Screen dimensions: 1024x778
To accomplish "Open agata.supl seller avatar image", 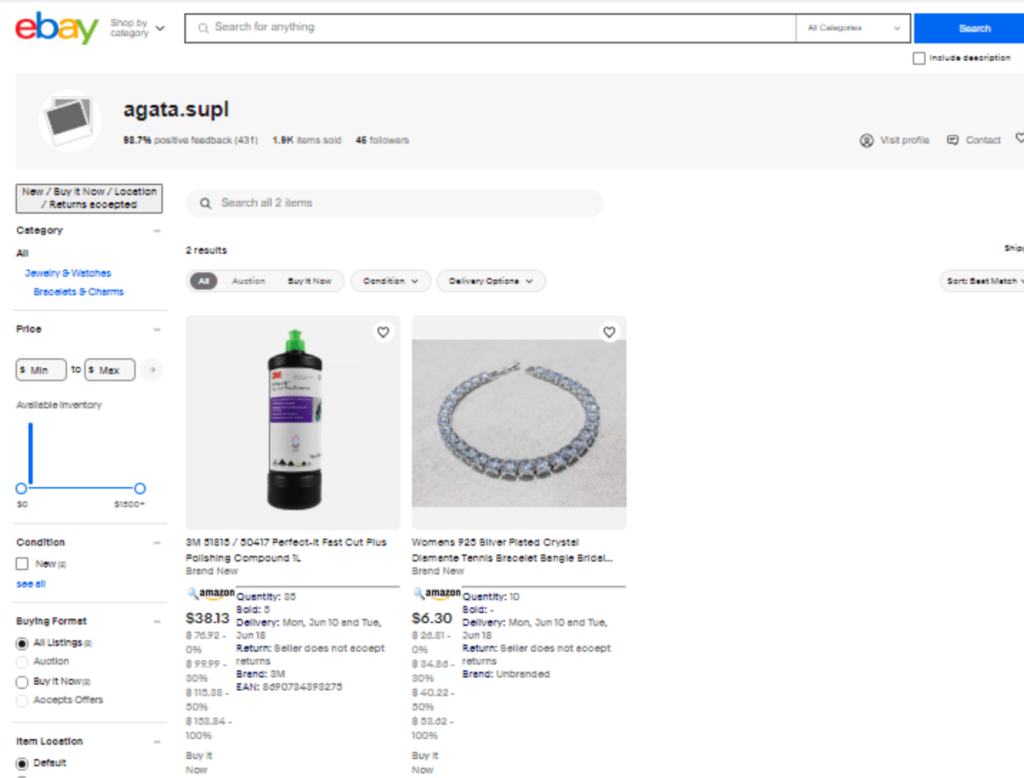I will pos(69,120).
